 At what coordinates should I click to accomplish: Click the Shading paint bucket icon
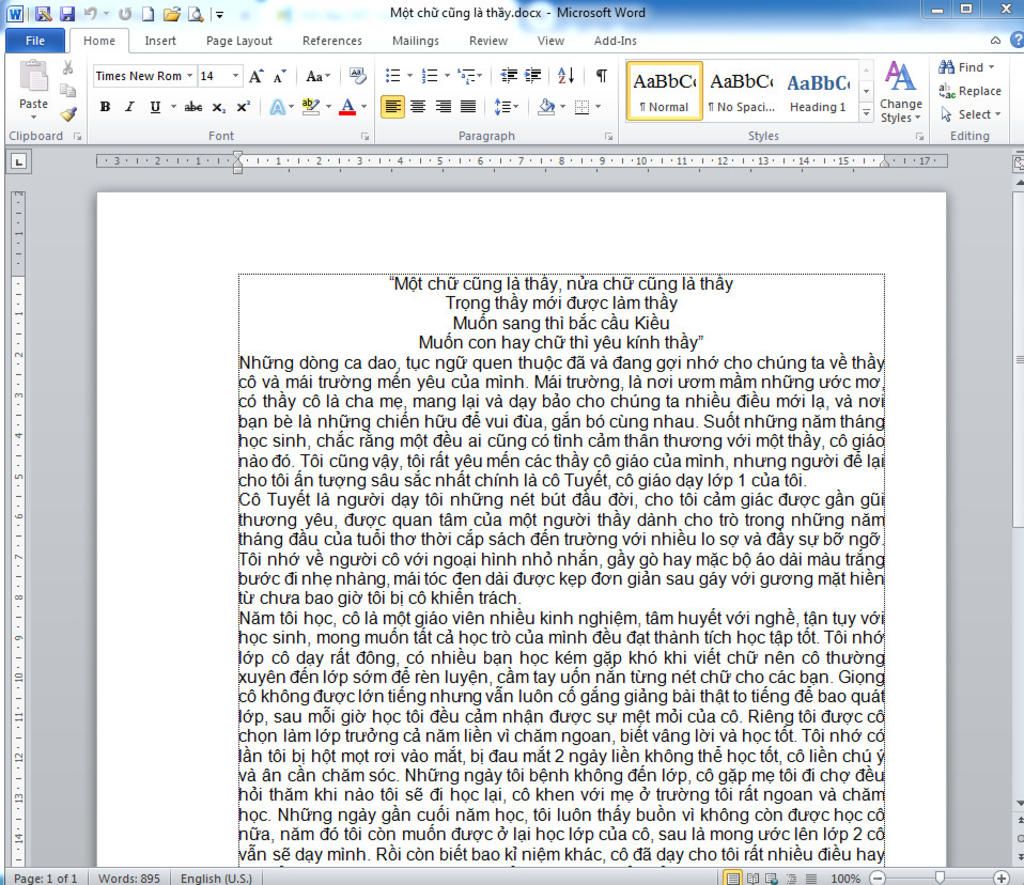point(547,106)
